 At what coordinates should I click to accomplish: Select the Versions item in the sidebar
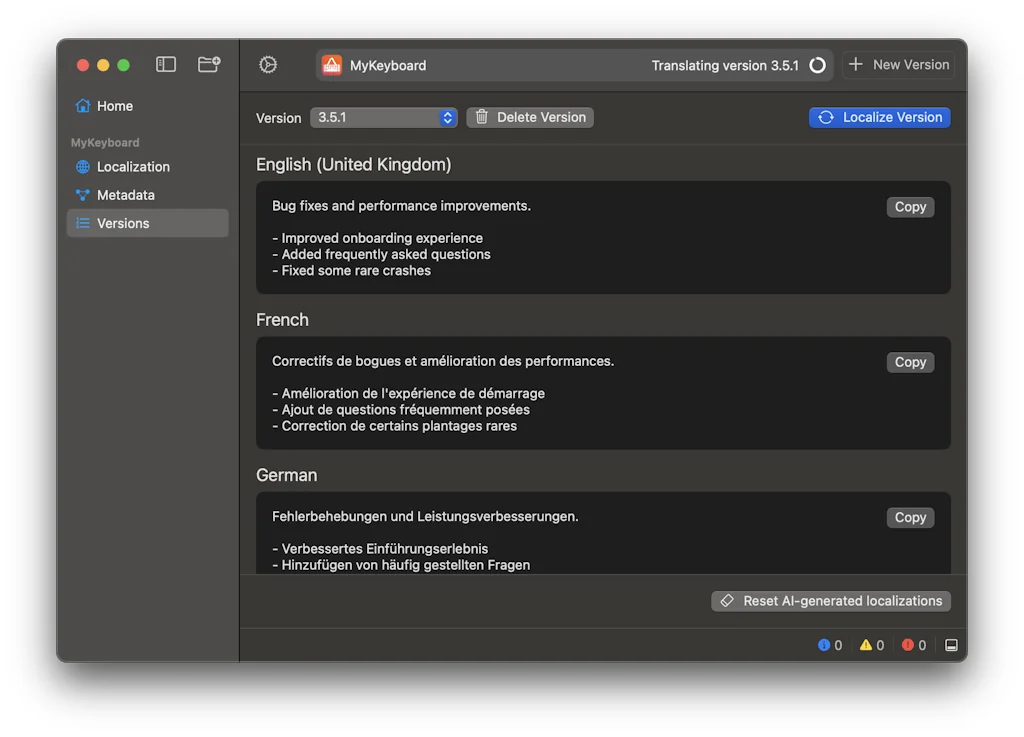[x=124, y=223]
